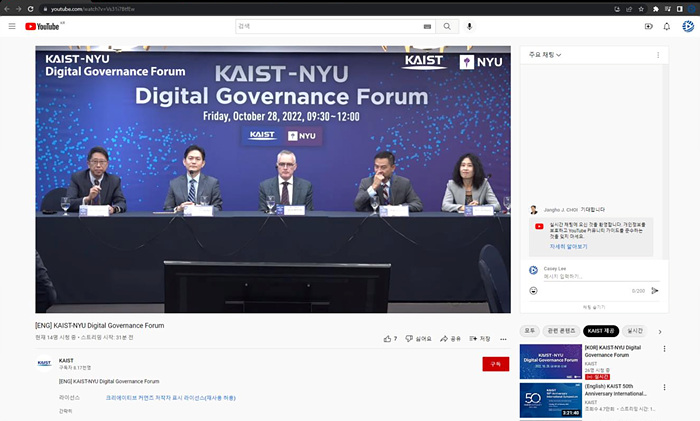Screen dimensions: 700x421
Task: Hide the live chat panel
Action: 594,307
